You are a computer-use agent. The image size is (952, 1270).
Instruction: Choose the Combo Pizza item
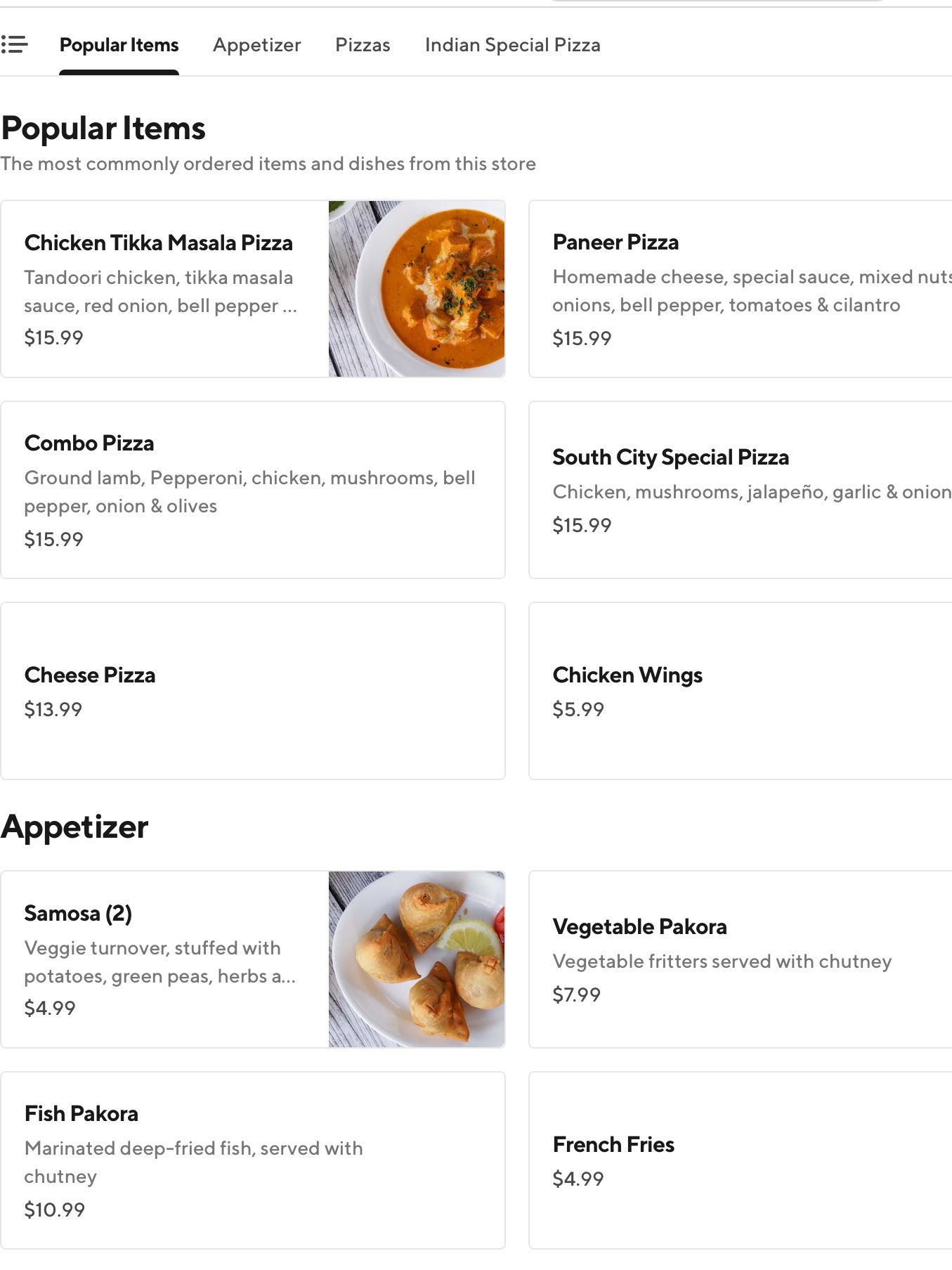pyautogui.click(x=89, y=443)
